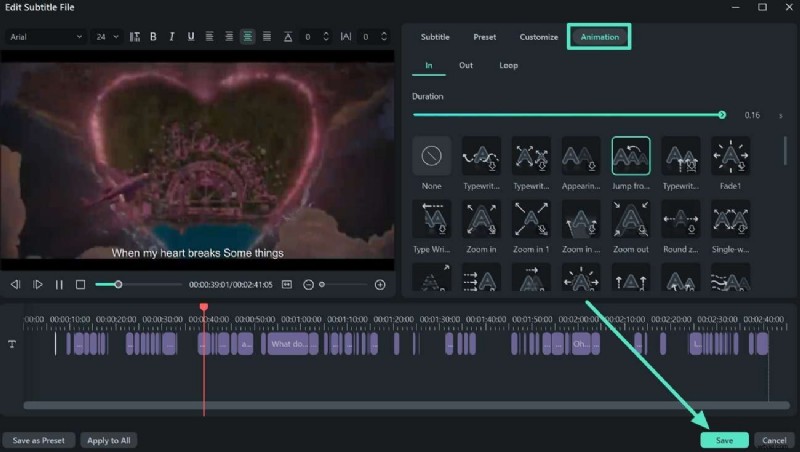Open the Arial font dropdown
800x452 pixels.
click(45, 37)
